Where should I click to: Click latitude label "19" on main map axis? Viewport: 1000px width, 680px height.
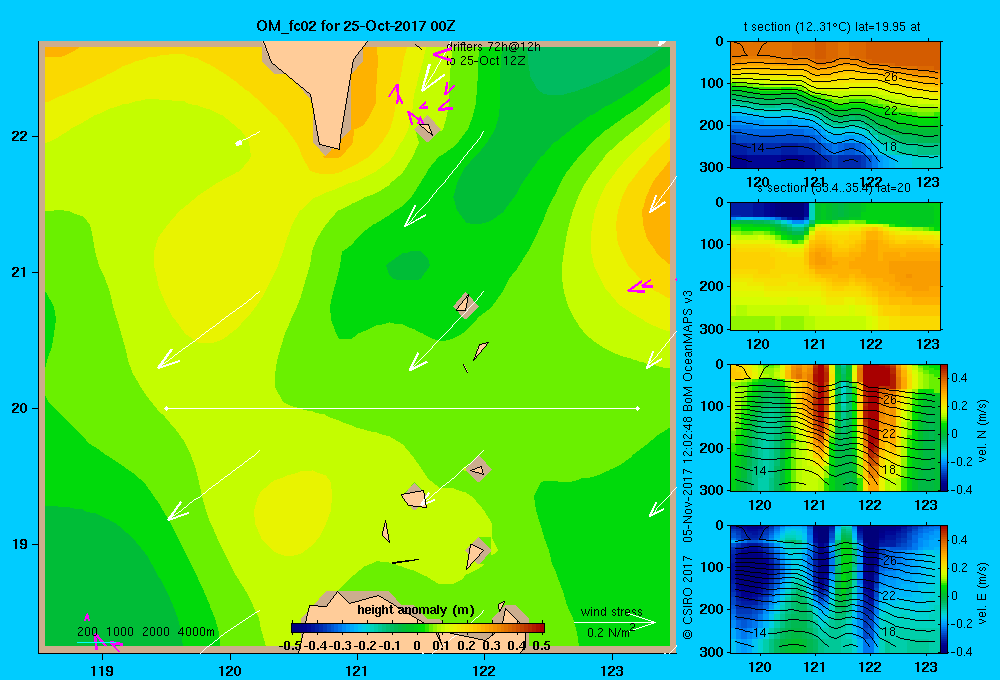19,544
